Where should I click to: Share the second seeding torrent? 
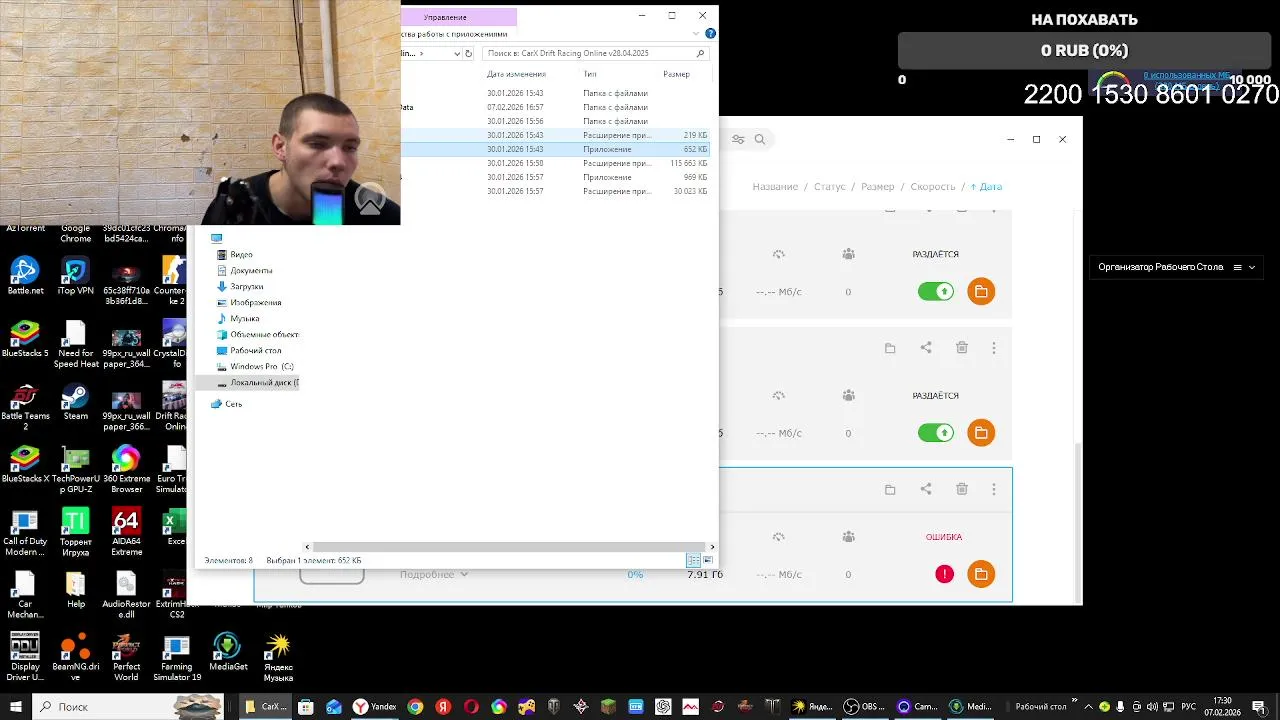tap(926, 348)
